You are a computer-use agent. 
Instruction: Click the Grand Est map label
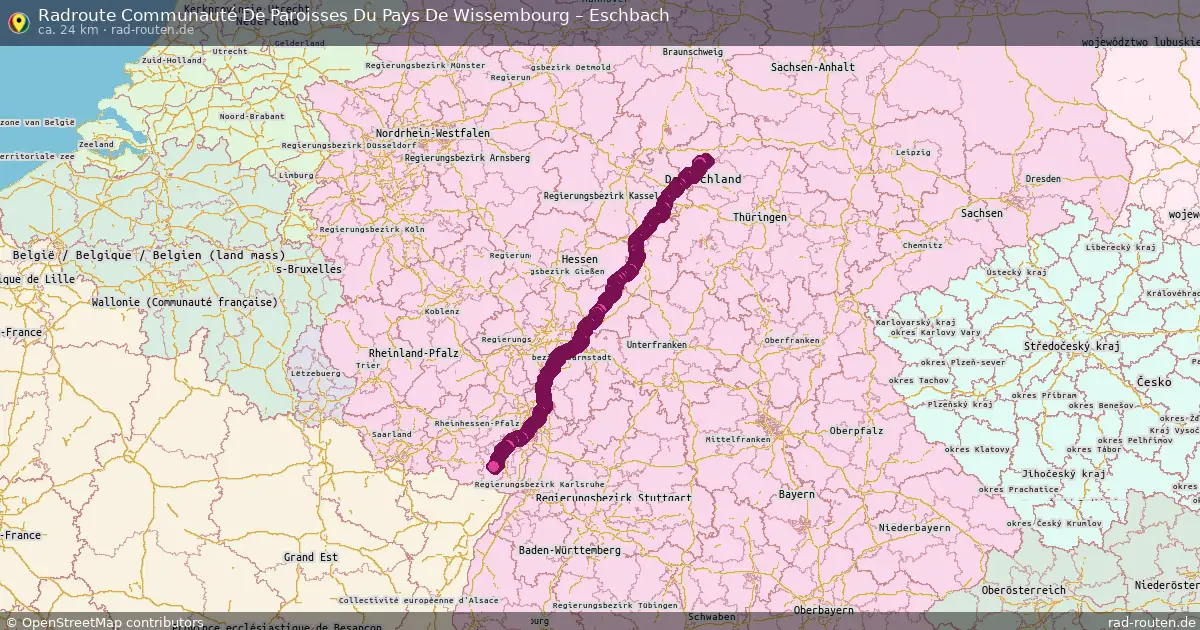pos(311,557)
